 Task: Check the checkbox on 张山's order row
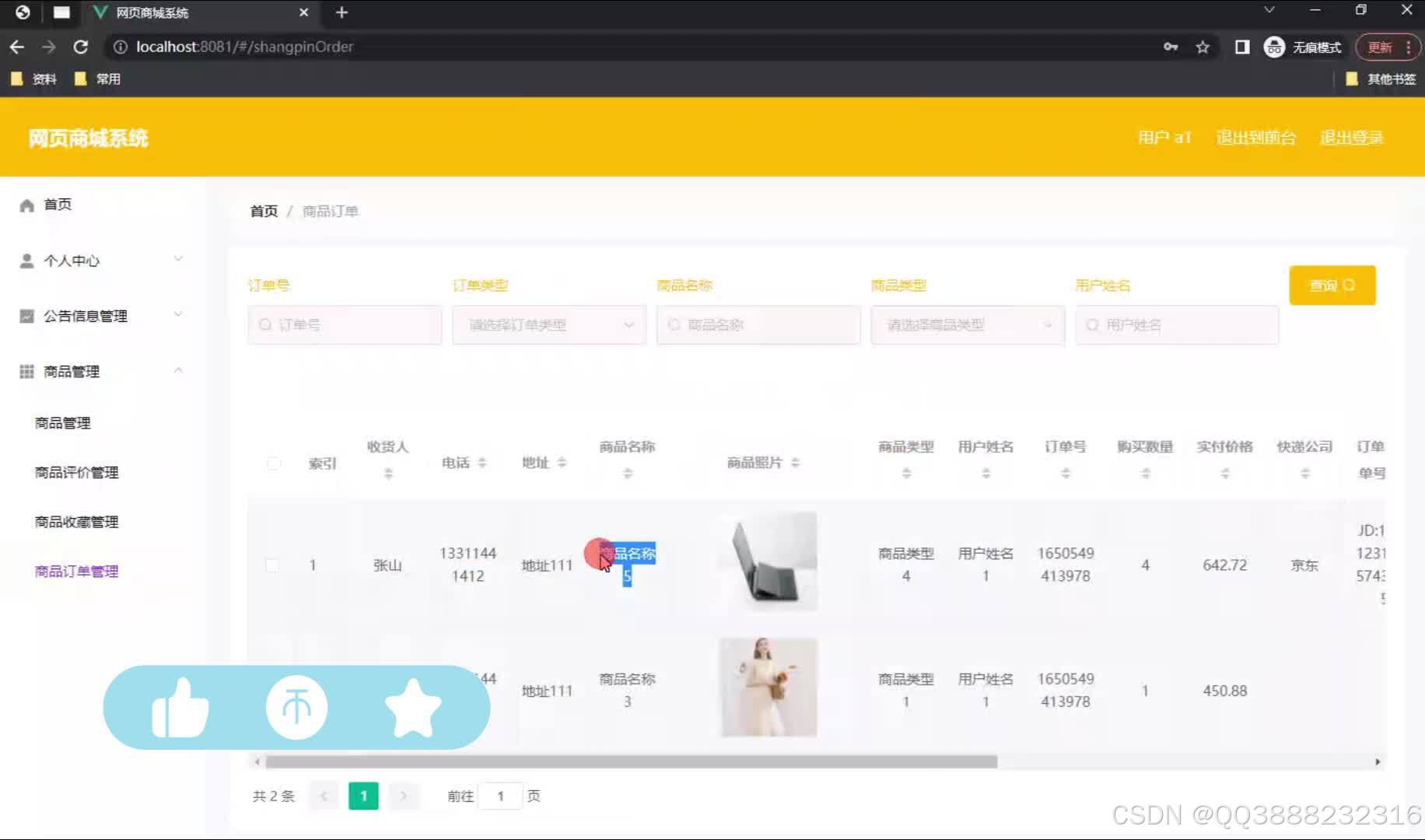(x=273, y=565)
